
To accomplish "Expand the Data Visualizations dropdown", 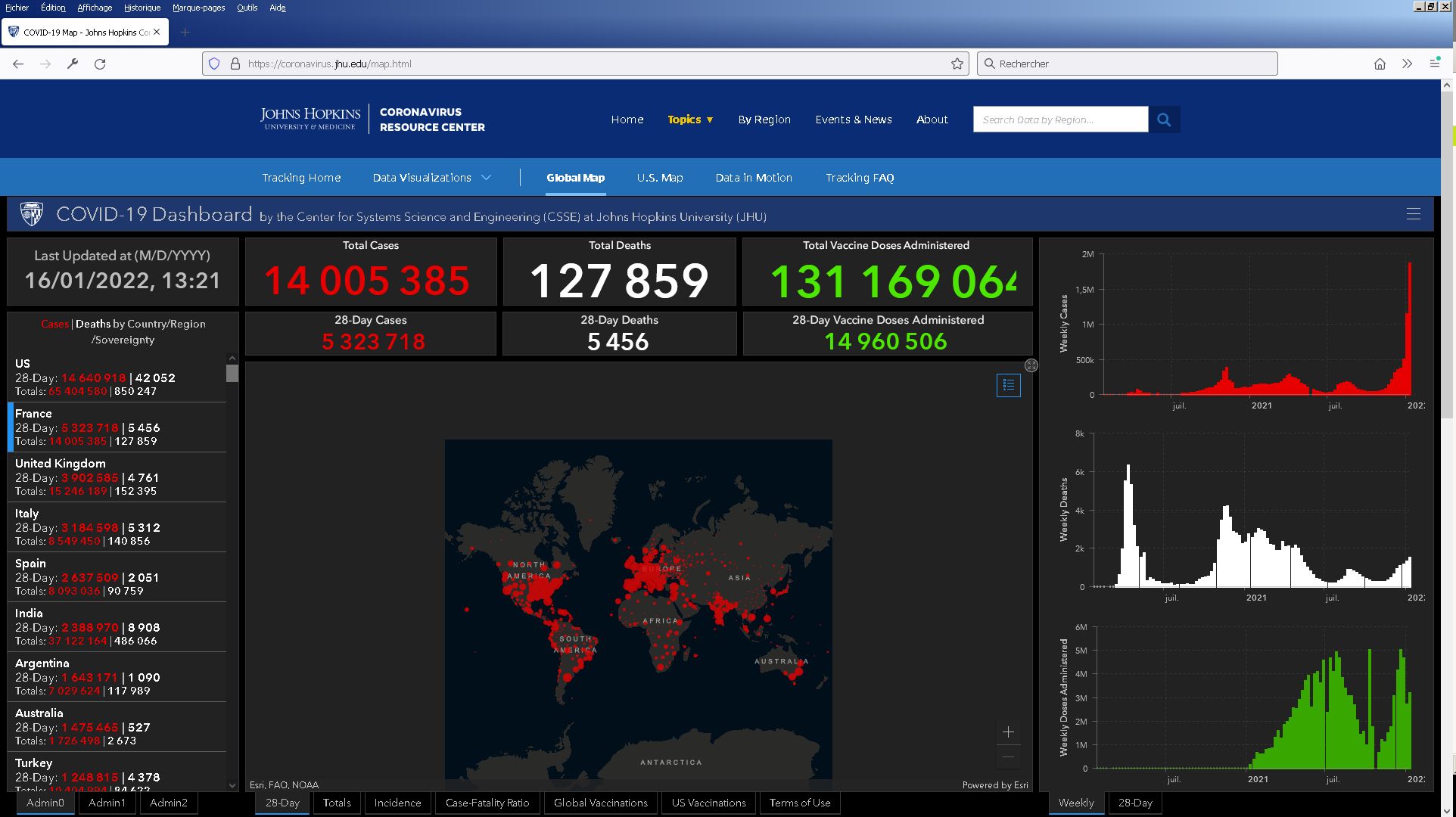I will point(431,178).
